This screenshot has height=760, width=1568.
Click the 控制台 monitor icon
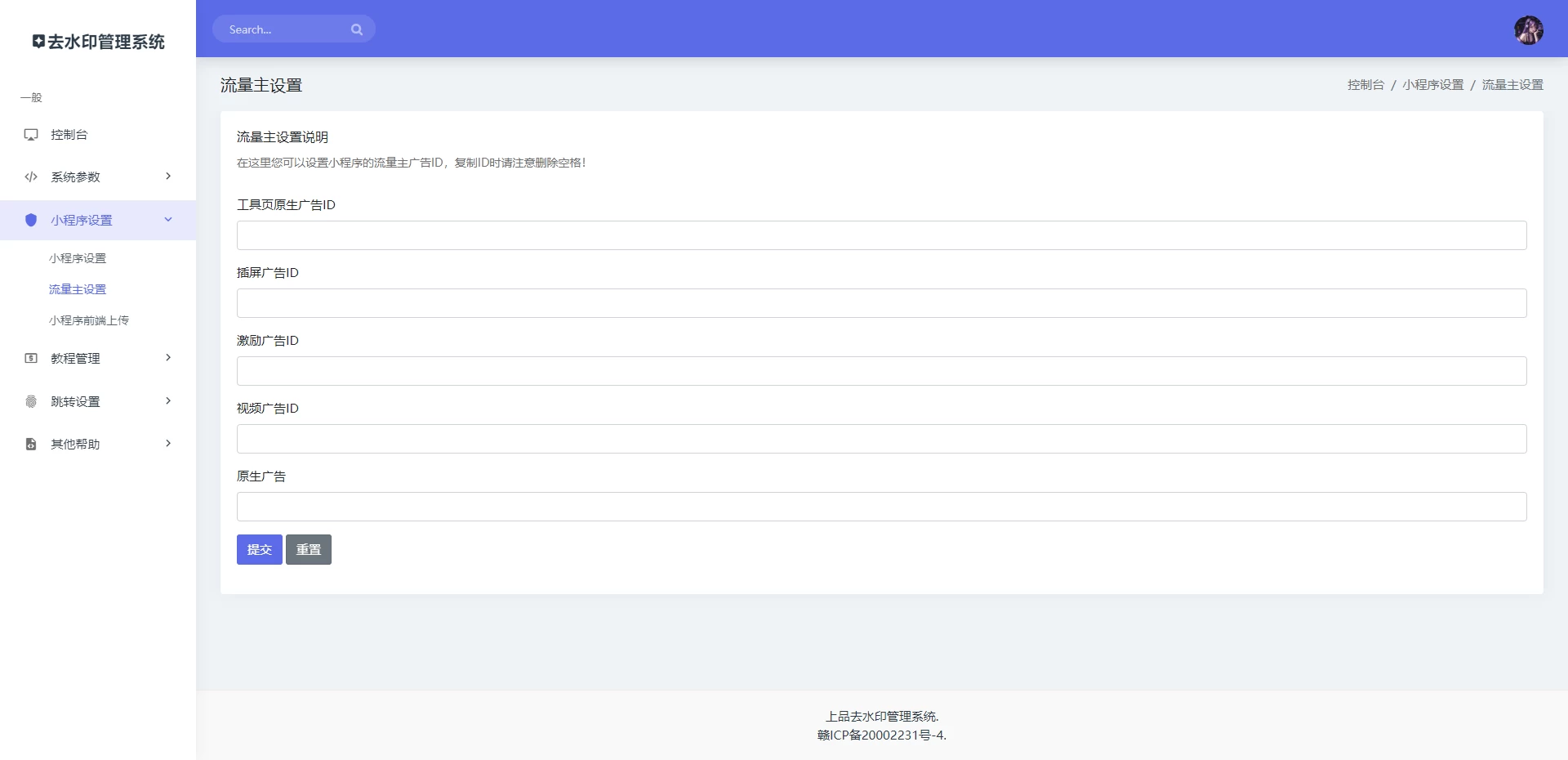31,135
